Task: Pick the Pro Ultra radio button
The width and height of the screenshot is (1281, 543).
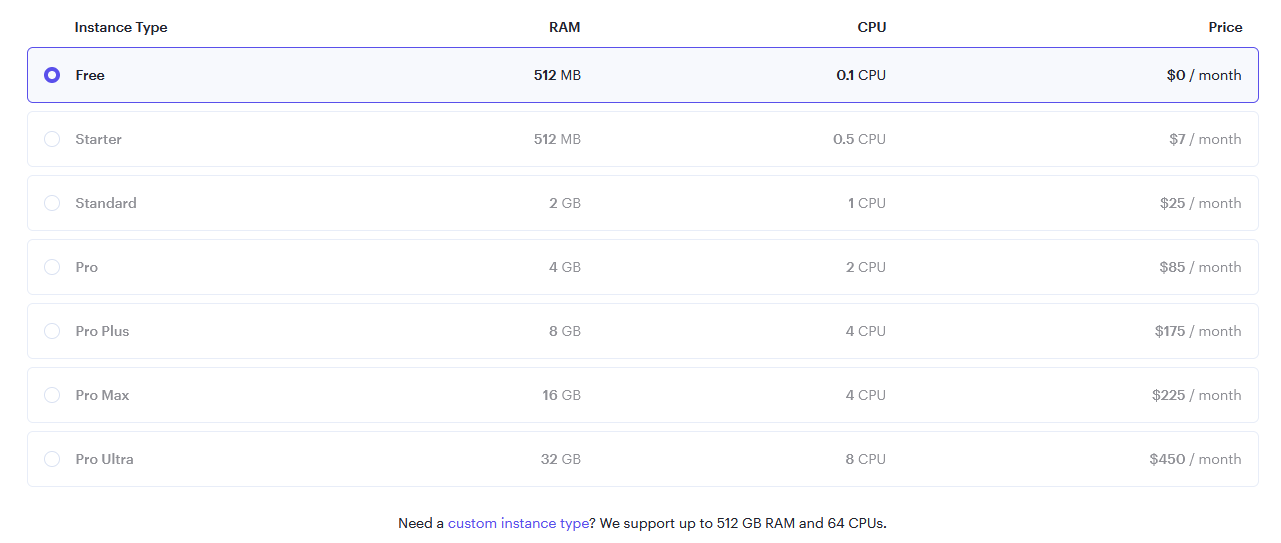Action: [x=52, y=459]
